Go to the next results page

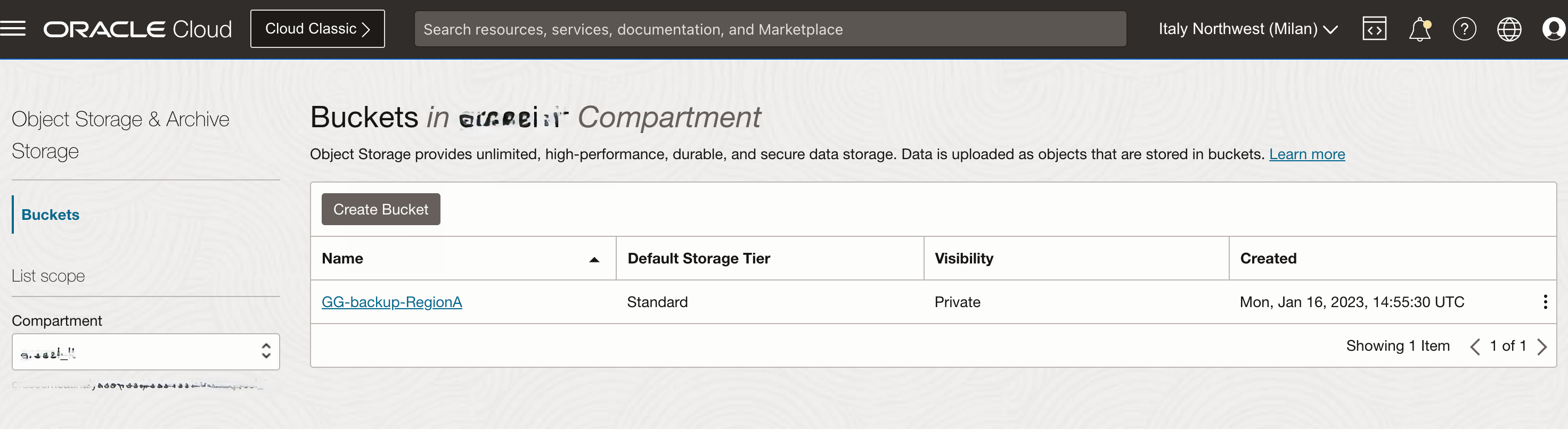click(1542, 347)
